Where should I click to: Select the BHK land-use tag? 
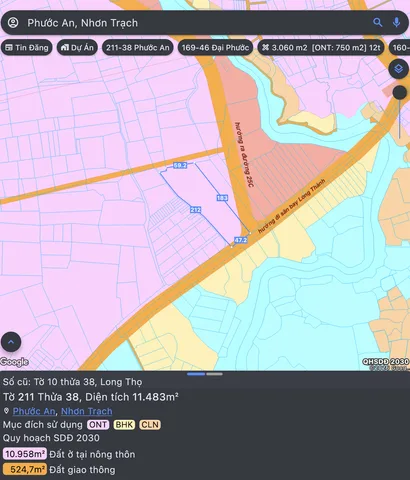(124, 425)
